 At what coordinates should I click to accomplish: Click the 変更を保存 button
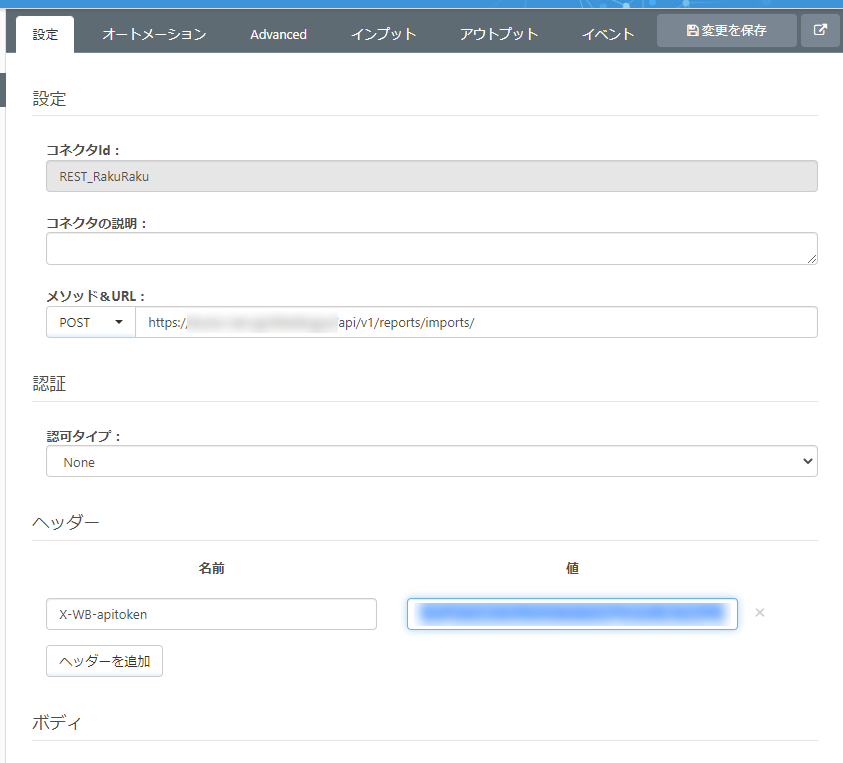tap(726, 31)
